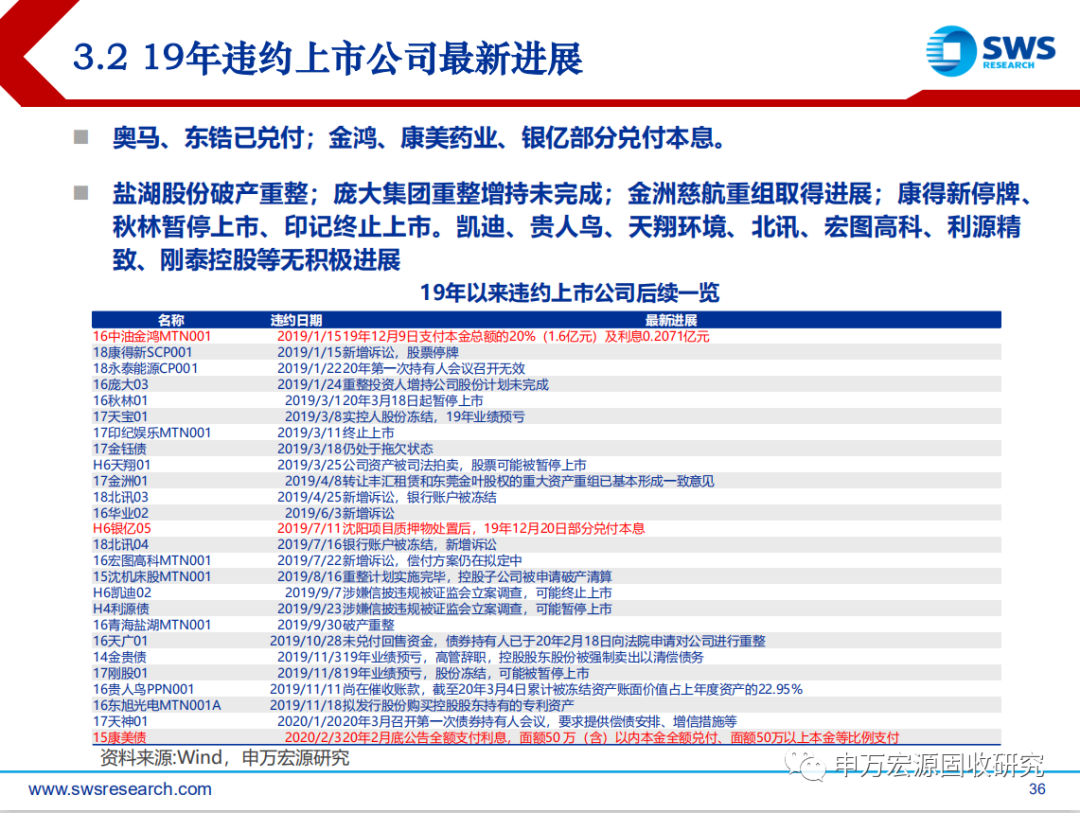The width and height of the screenshot is (1080, 813).
Task: Click the progress text '2019/6/3新增诉讼'
Action: (x=340, y=513)
